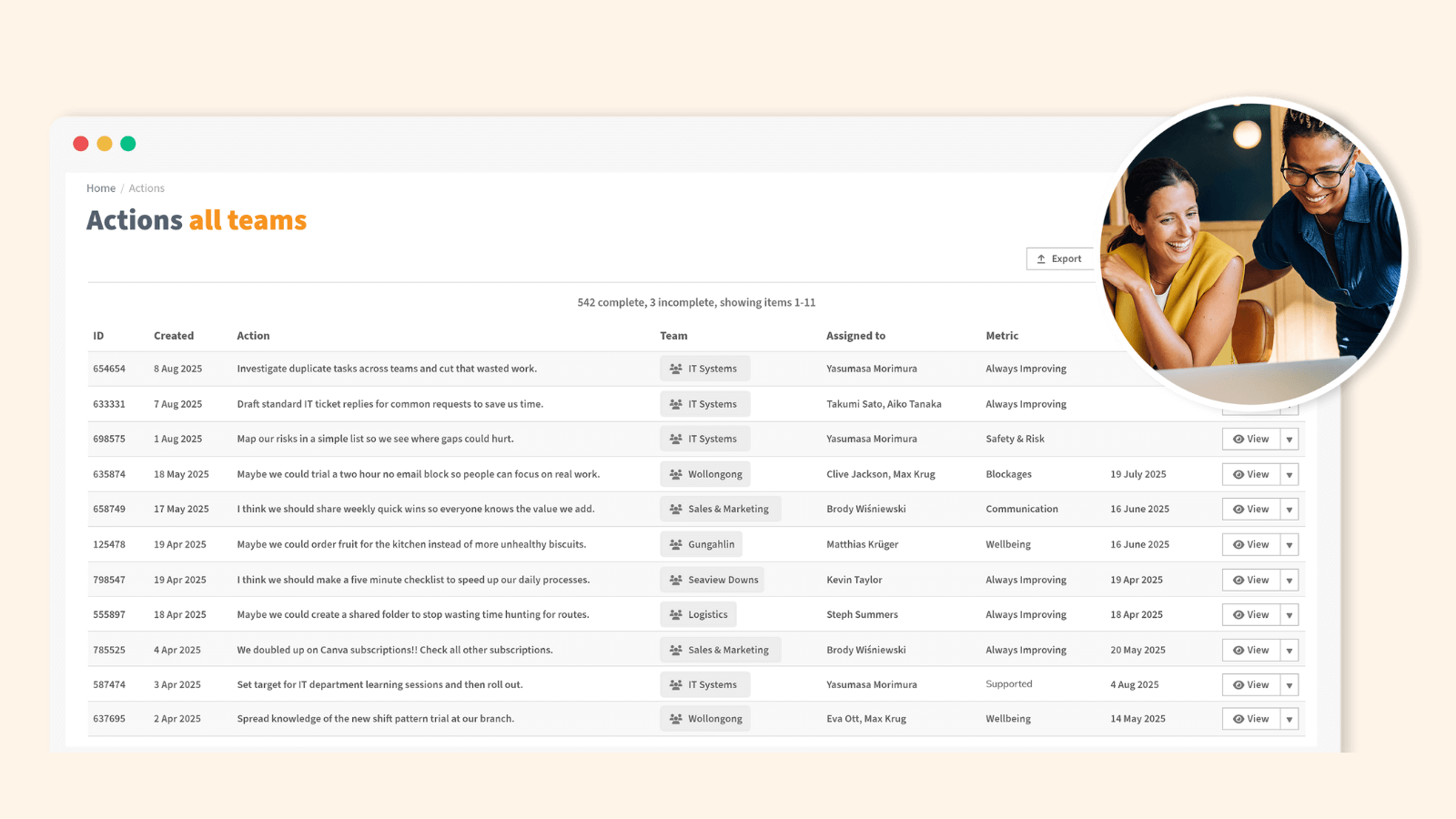Image resolution: width=1456 pixels, height=819 pixels.
Task: Open View for action 658749
Action: 1251,510
